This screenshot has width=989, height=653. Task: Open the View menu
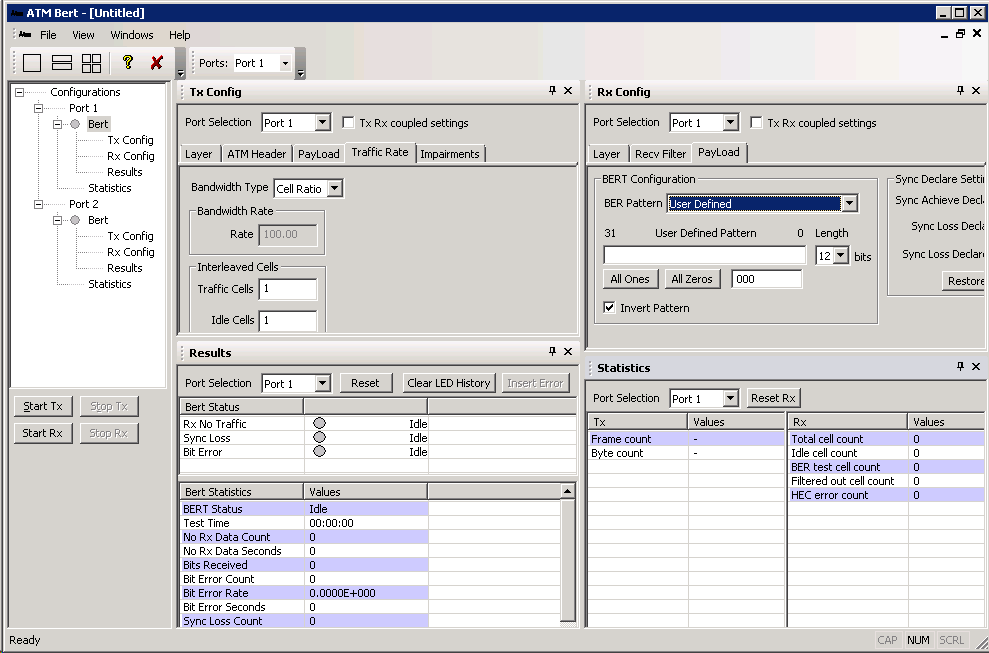point(83,35)
